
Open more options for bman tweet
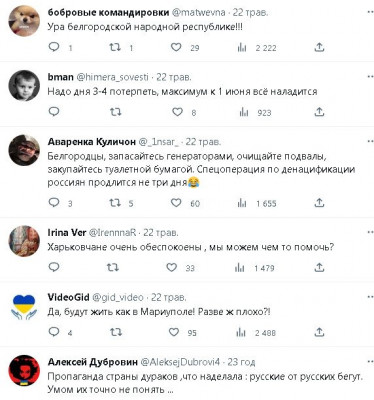point(370,77)
